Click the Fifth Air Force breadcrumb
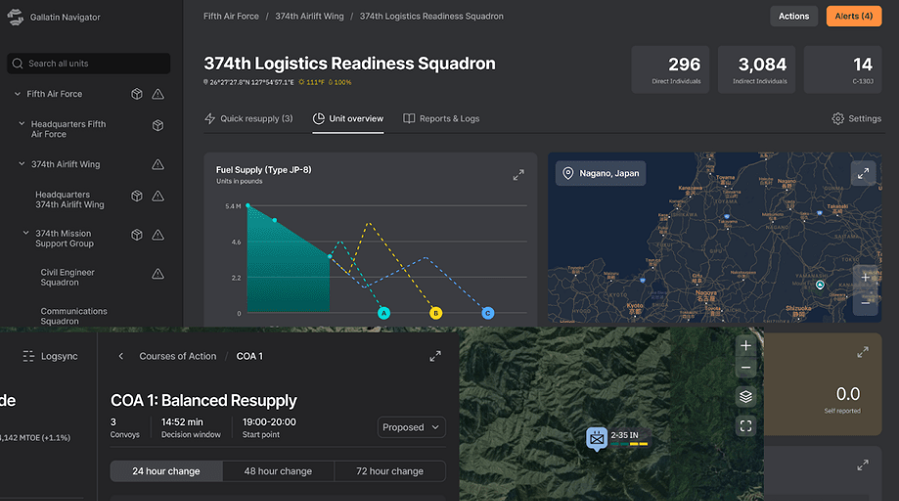This screenshot has width=899, height=501. [231, 16]
